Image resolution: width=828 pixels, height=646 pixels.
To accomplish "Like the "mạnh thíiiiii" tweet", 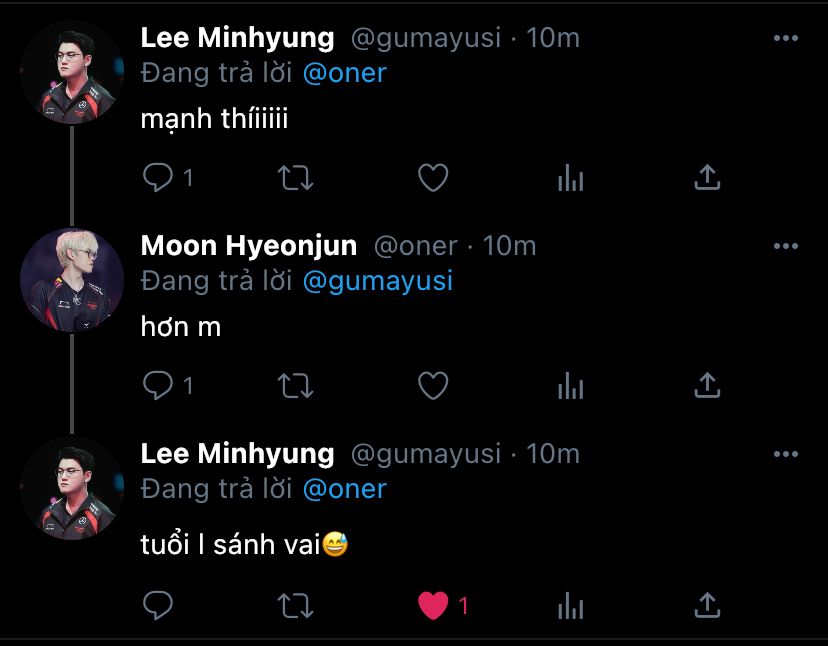I will click(x=432, y=178).
